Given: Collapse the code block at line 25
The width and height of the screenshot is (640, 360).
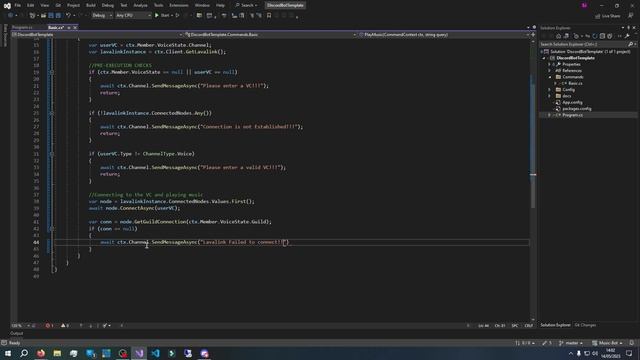Looking at the screenshot, I should click(x=52, y=113).
